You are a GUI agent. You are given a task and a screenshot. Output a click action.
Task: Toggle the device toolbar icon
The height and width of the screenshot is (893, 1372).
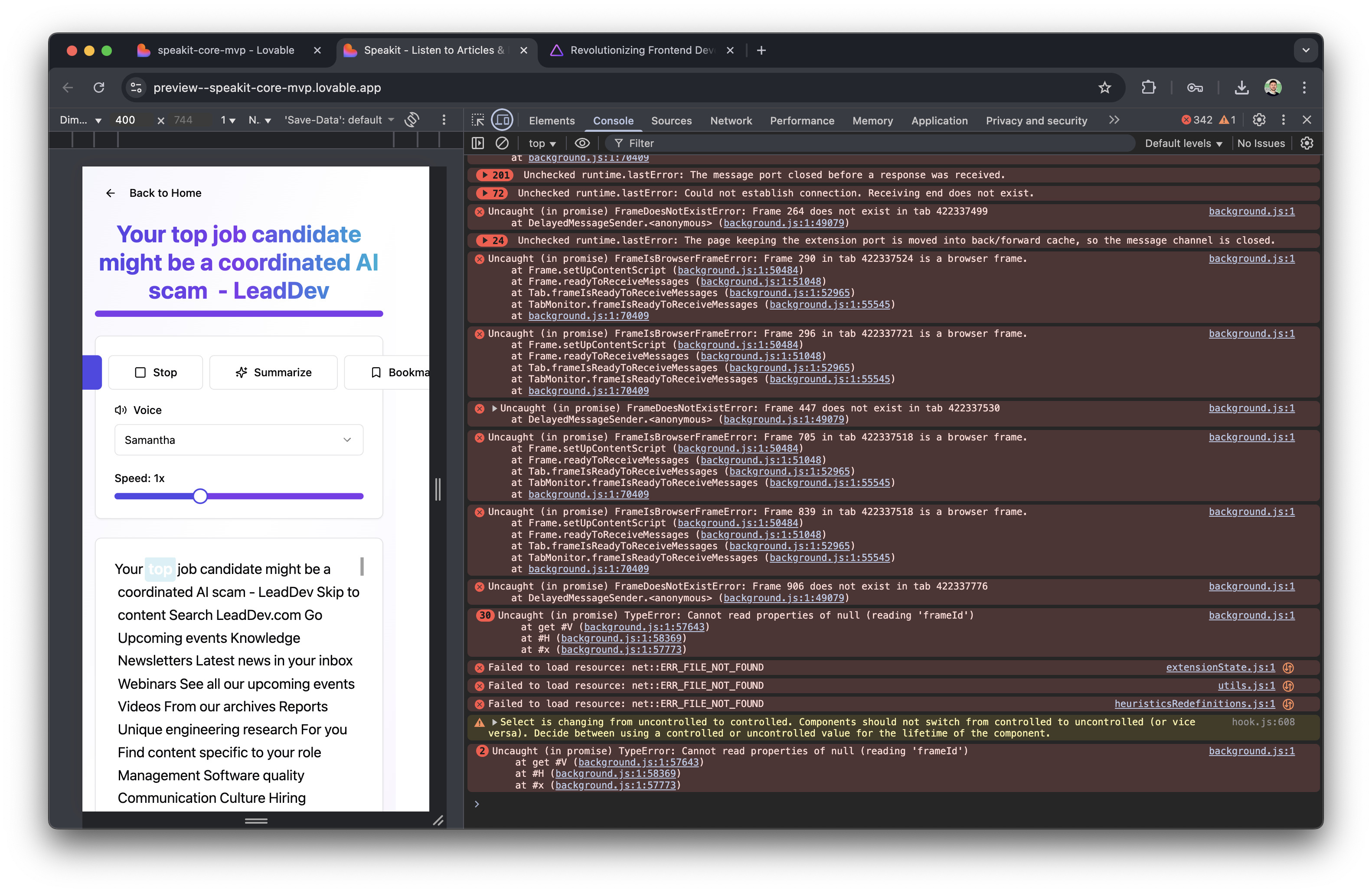point(502,120)
